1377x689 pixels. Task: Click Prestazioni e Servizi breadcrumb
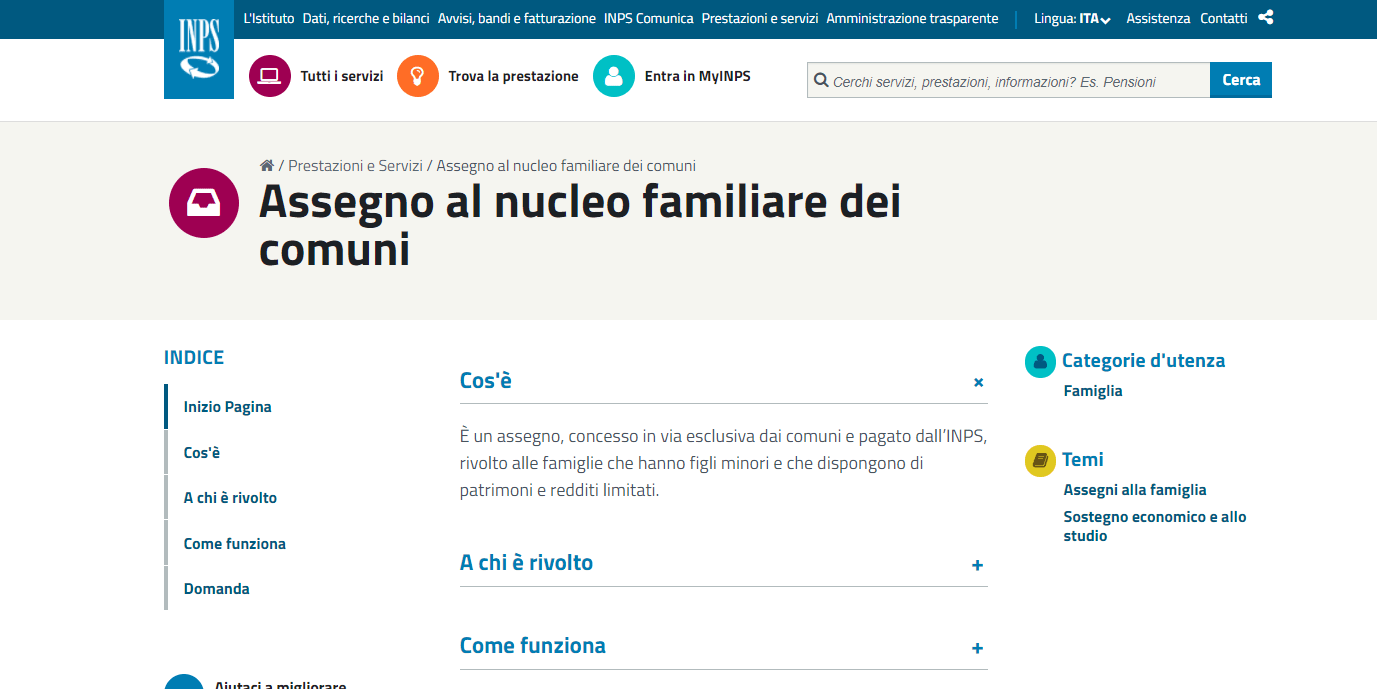coord(355,166)
